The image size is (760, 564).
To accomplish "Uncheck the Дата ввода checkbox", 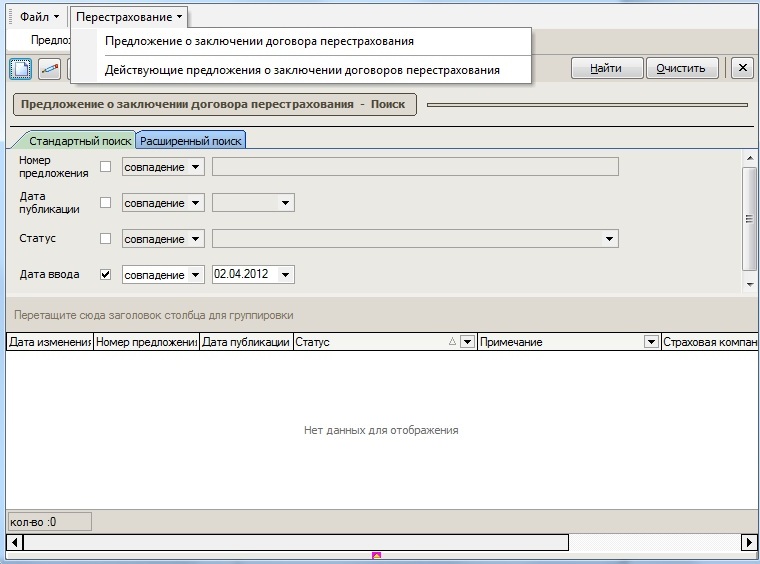I will [x=106, y=274].
